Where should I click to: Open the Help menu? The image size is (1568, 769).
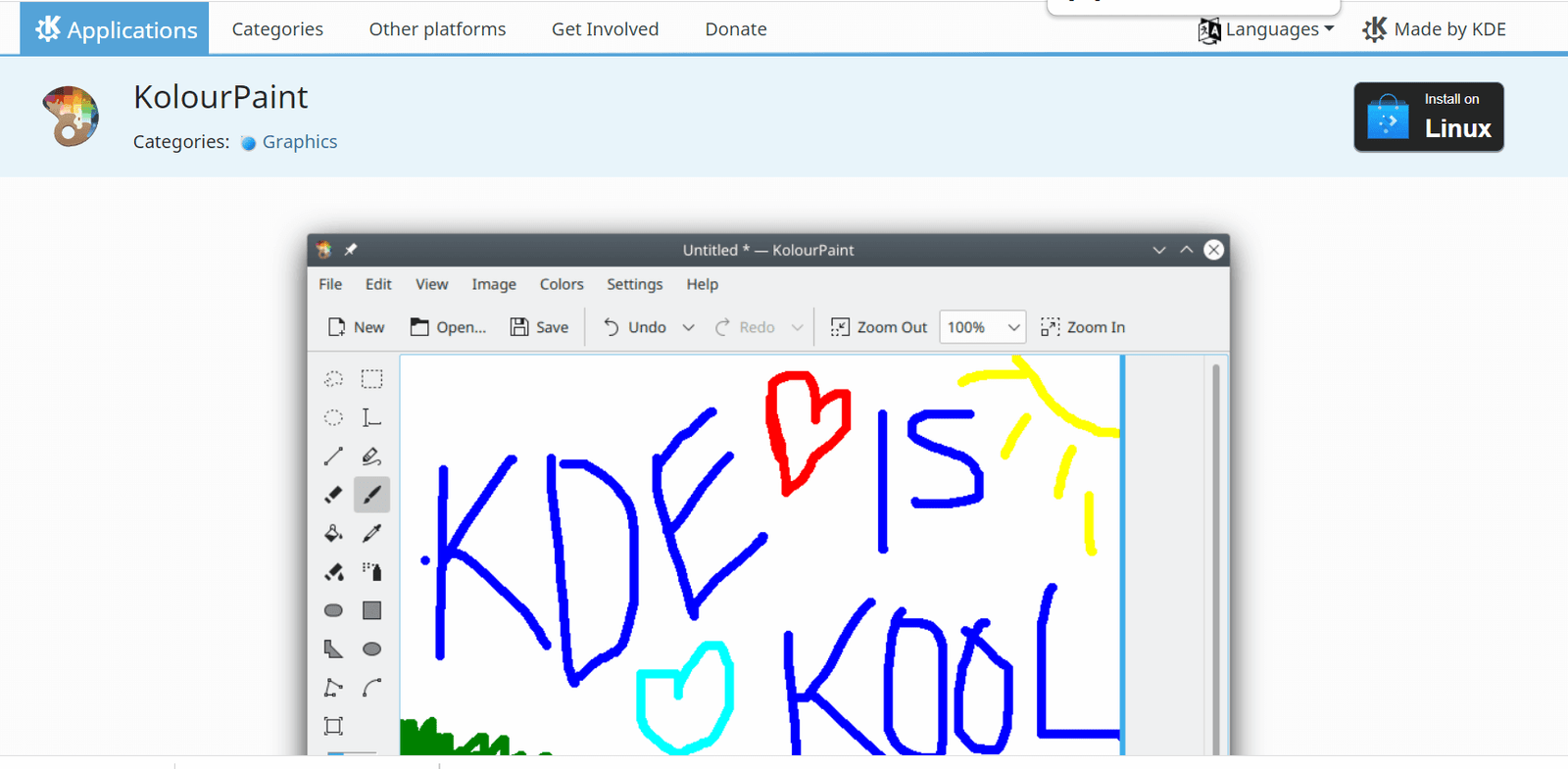[x=702, y=284]
